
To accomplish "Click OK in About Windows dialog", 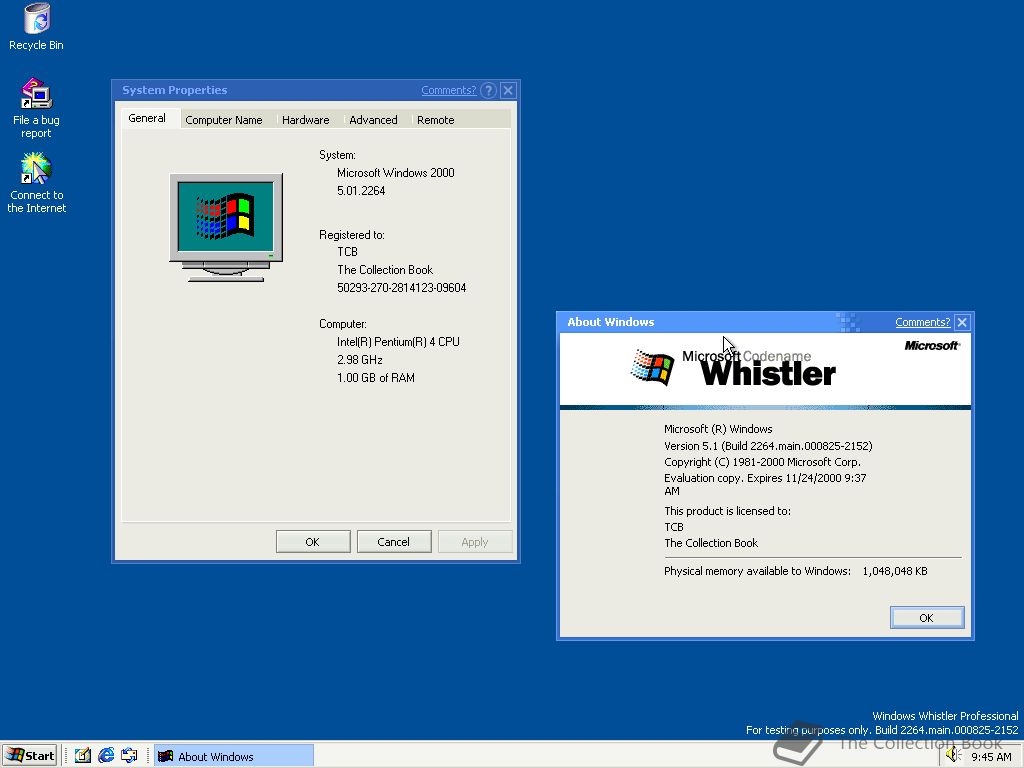I will point(927,618).
